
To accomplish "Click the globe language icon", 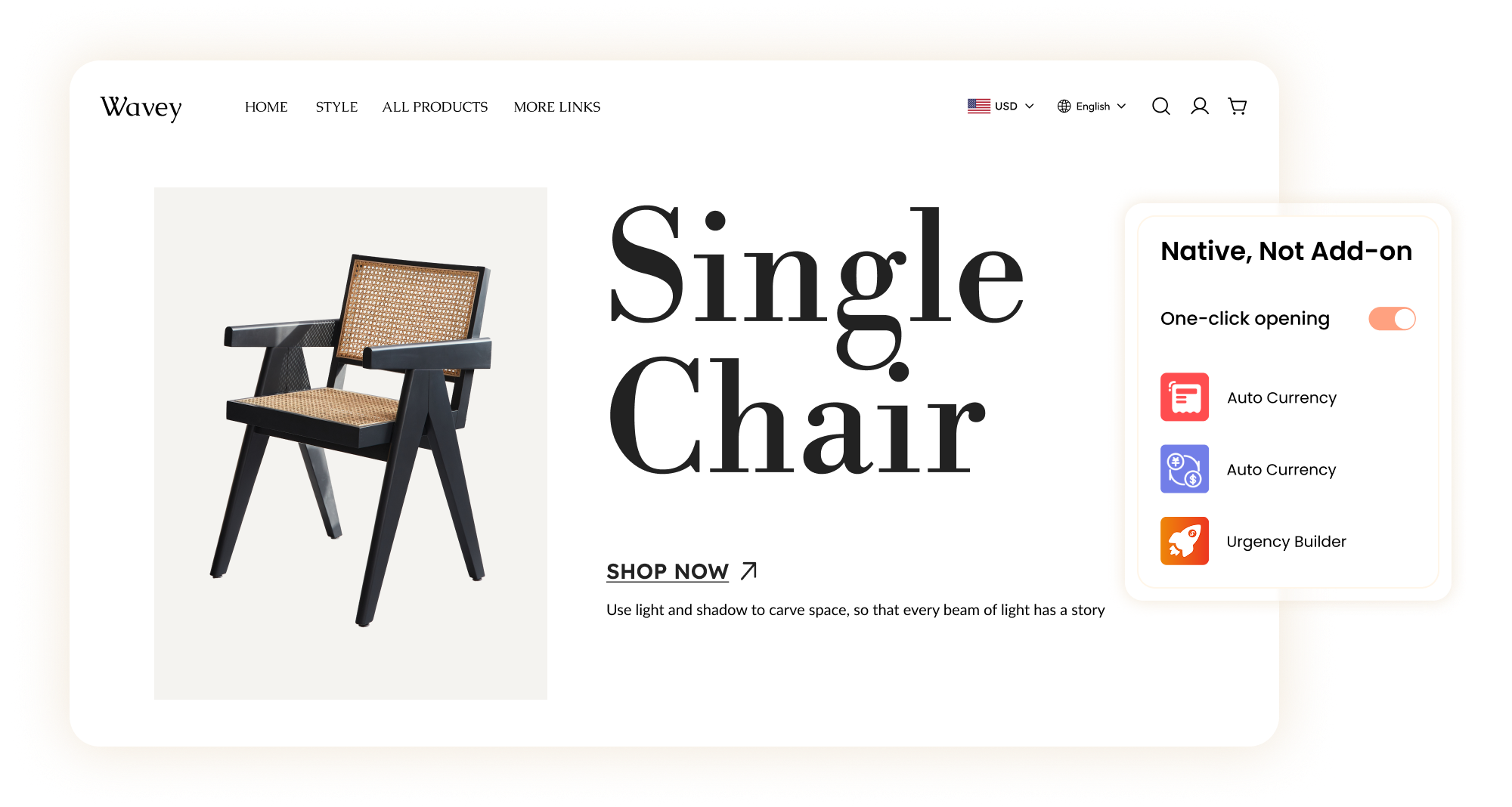I will [x=1064, y=107].
